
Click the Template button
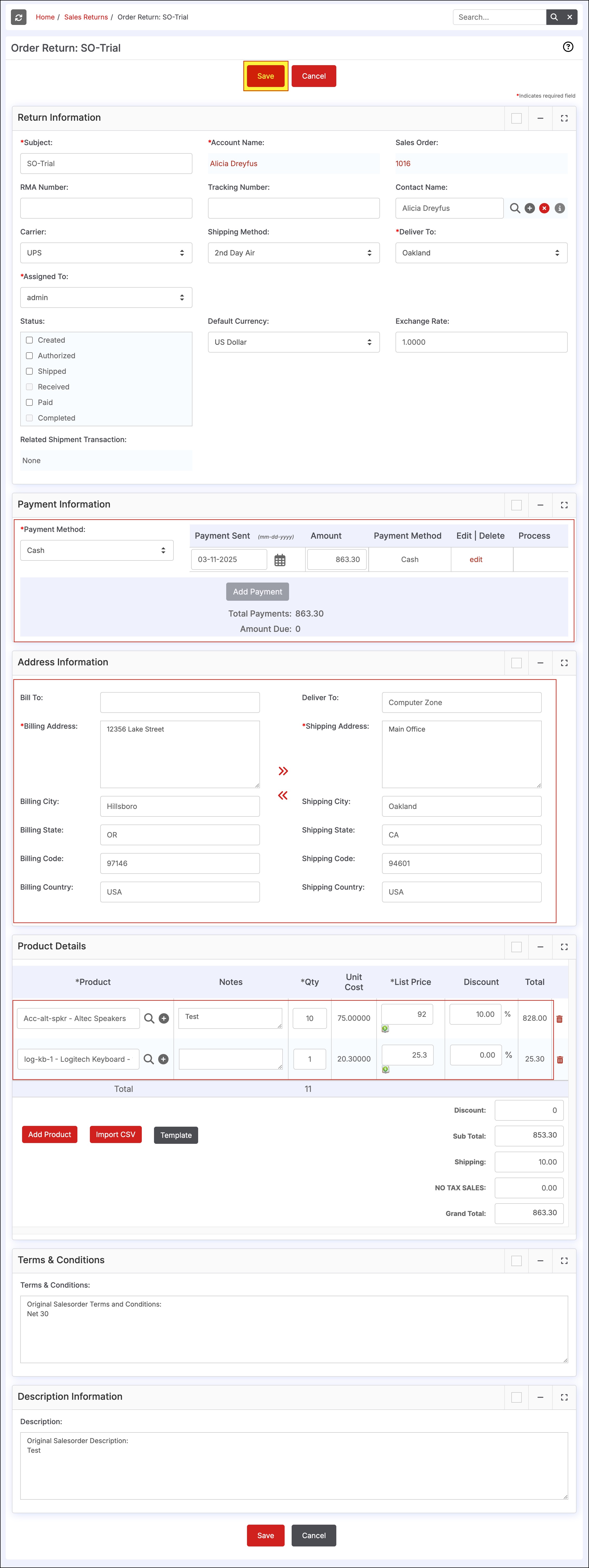176,1135
